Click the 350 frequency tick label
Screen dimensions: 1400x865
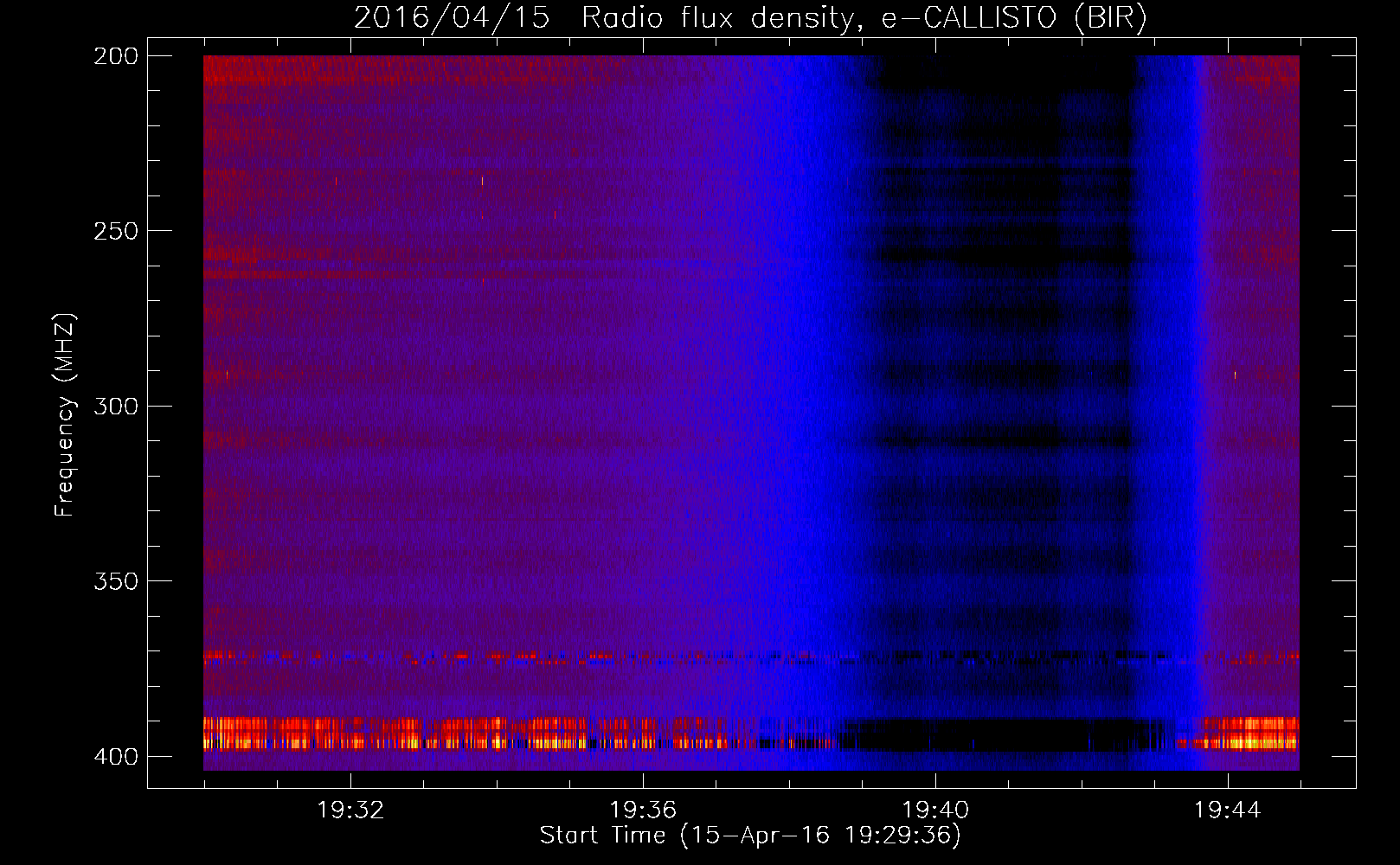[x=116, y=581]
